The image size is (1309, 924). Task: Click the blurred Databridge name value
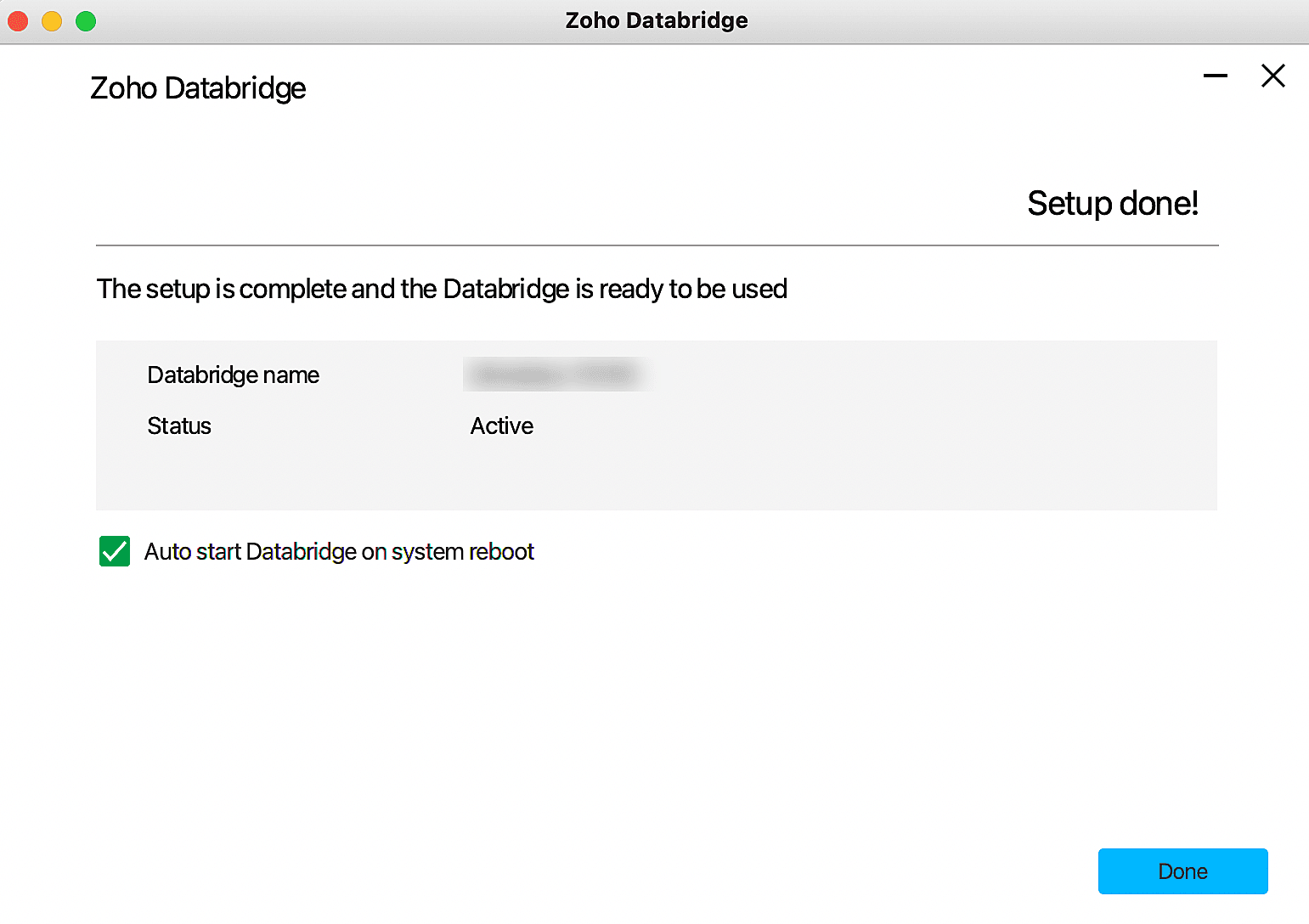click(x=556, y=375)
